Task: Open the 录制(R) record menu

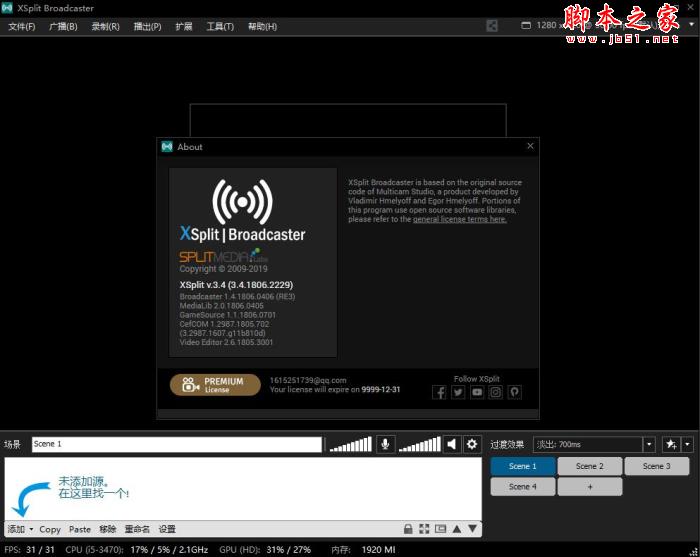Action: (105, 26)
